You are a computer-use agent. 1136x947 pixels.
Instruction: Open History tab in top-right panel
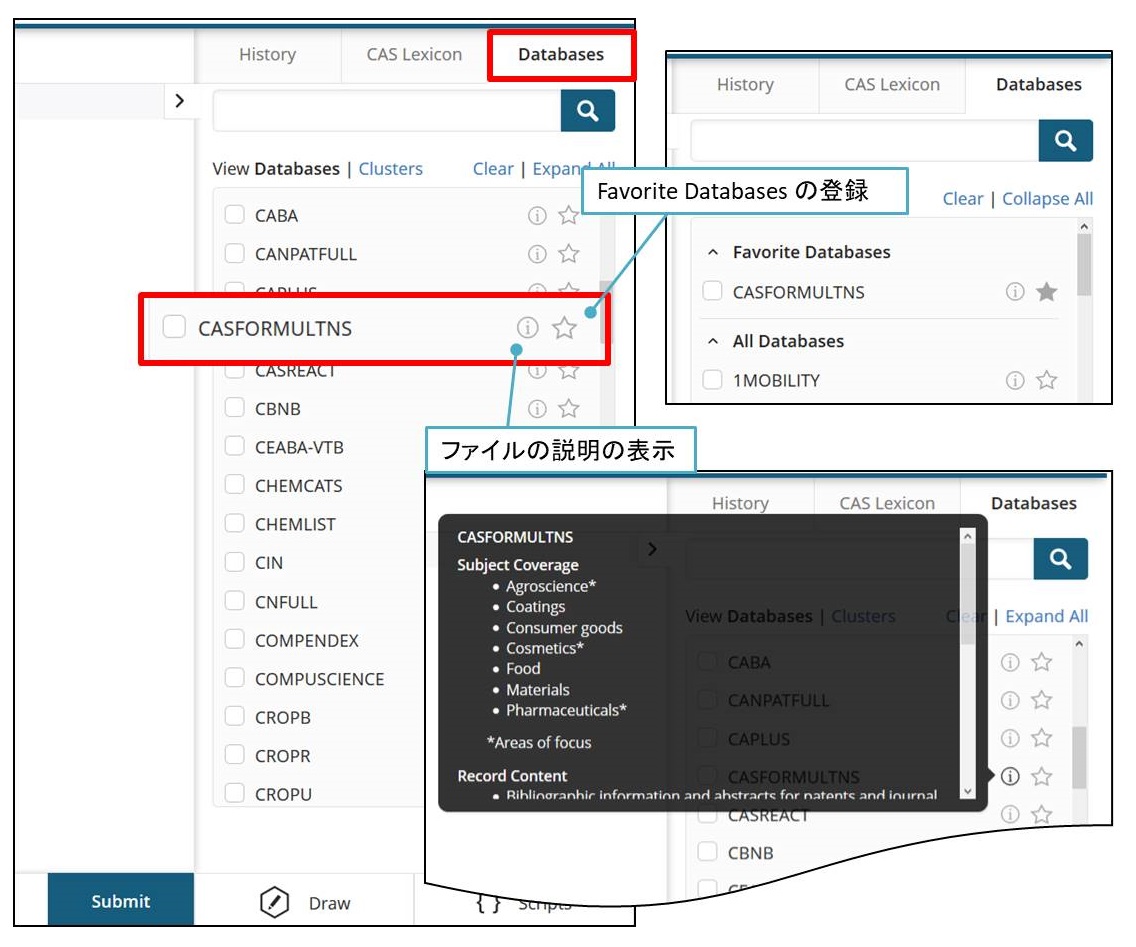(x=746, y=85)
